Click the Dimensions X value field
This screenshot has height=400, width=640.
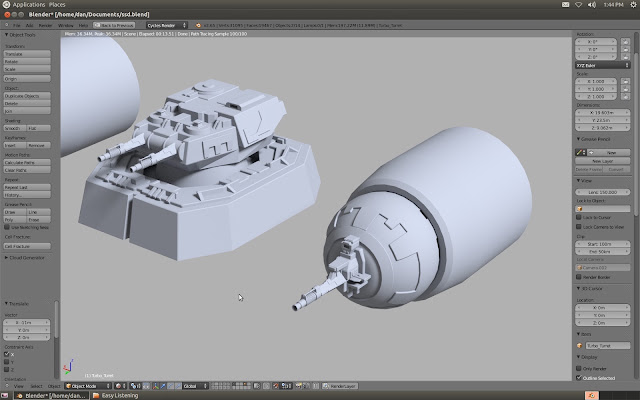point(602,112)
